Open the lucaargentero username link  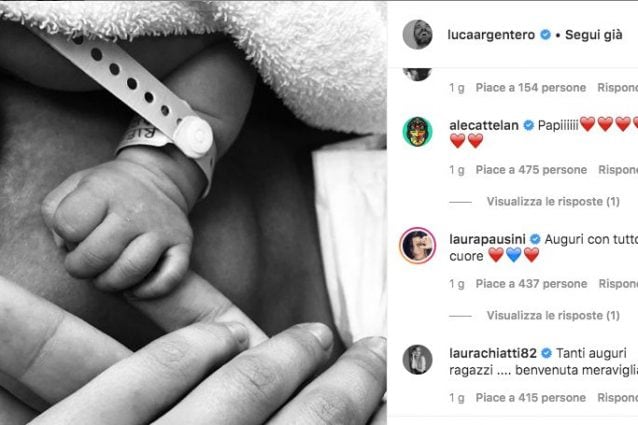[x=491, y=35]
